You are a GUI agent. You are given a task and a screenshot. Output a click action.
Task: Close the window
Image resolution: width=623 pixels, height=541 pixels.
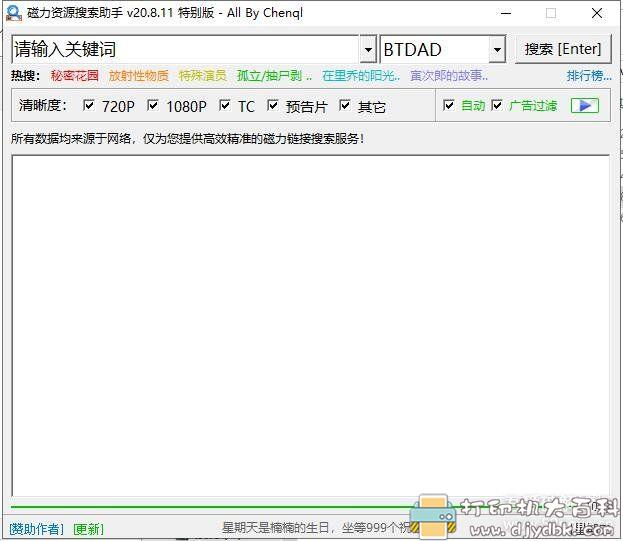597,13
